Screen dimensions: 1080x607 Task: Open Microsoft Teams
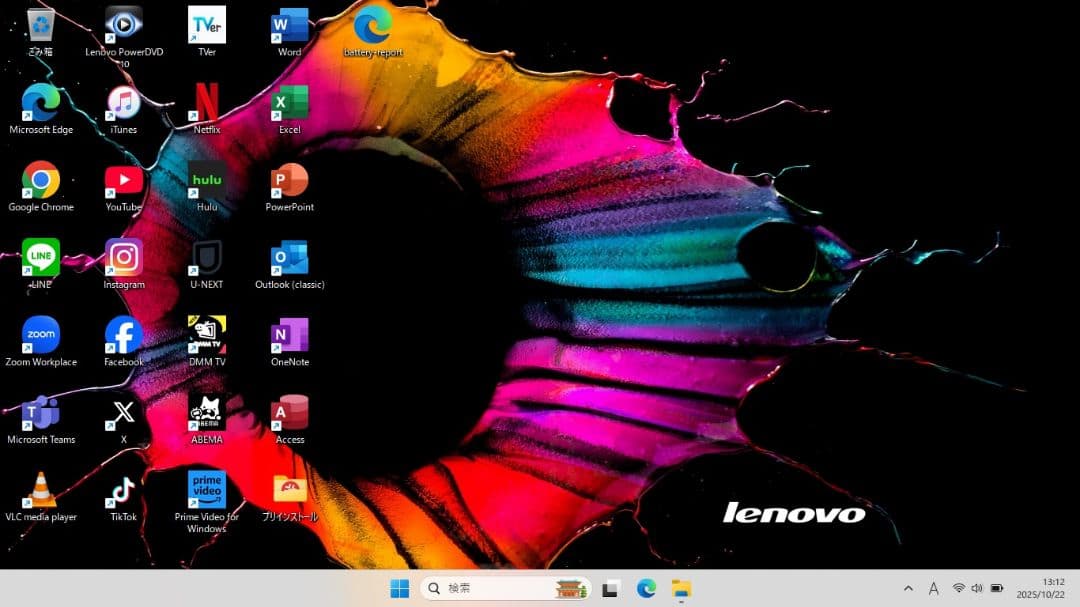point(41,410)
